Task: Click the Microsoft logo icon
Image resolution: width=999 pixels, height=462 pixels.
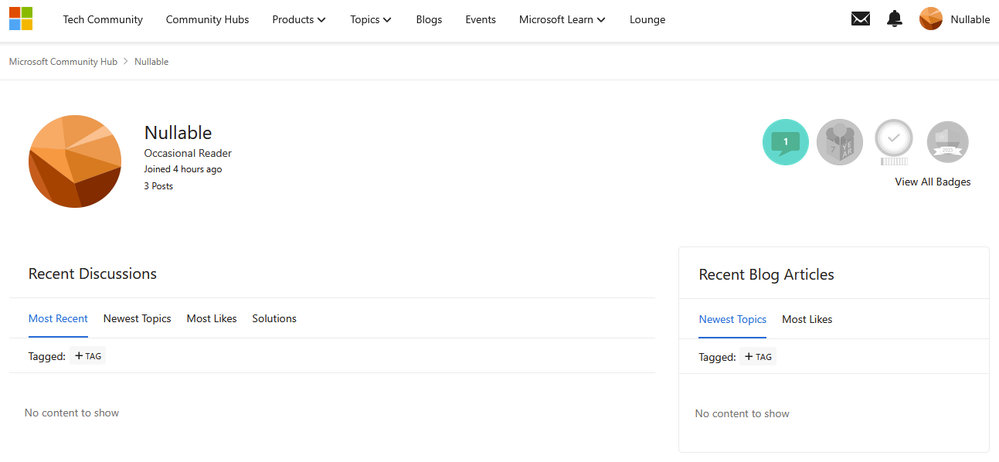Action: click(20, 19)
